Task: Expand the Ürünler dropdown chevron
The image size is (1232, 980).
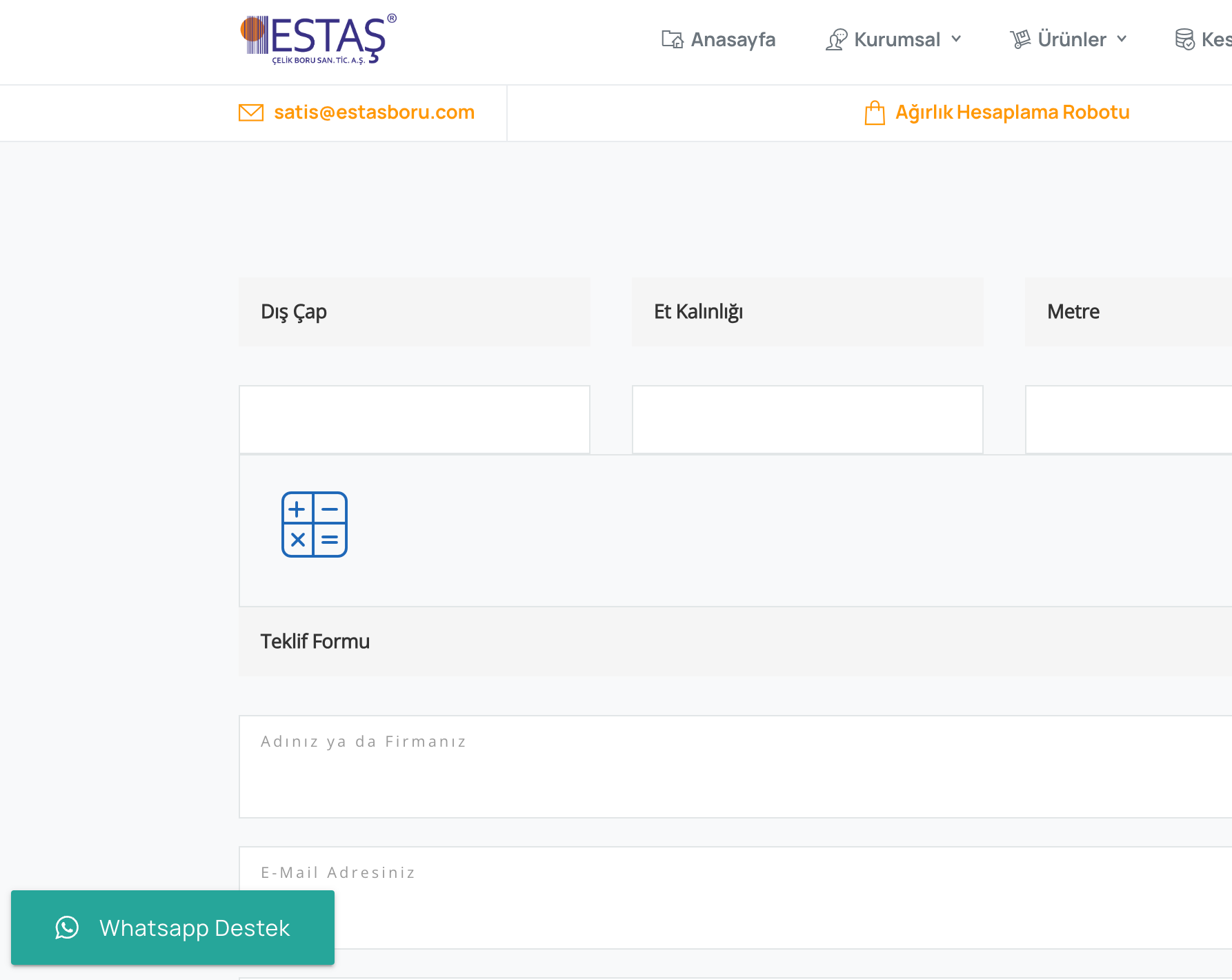Action: [1122, 39]
